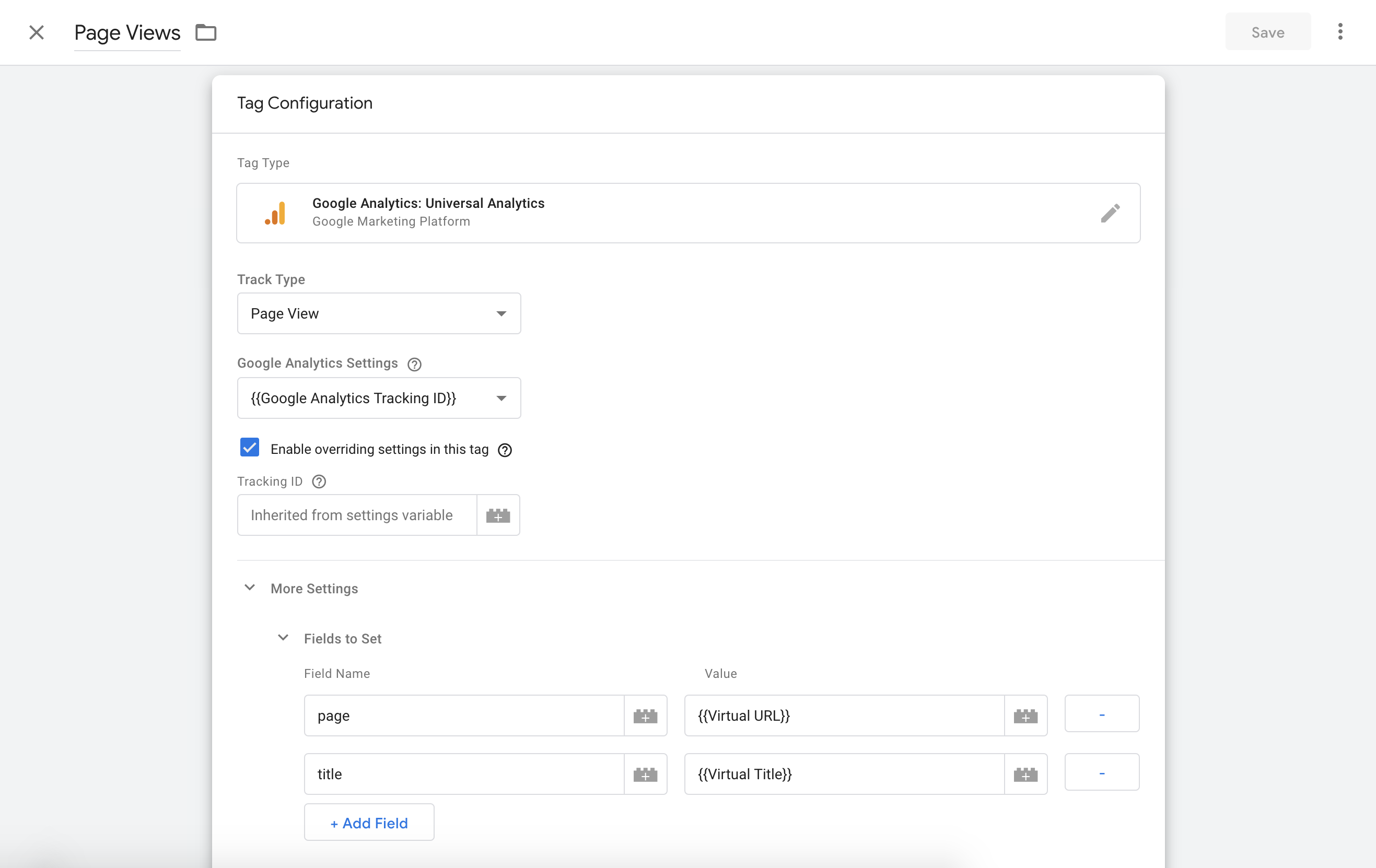Remove the page field row

[x=1102, y=714]
